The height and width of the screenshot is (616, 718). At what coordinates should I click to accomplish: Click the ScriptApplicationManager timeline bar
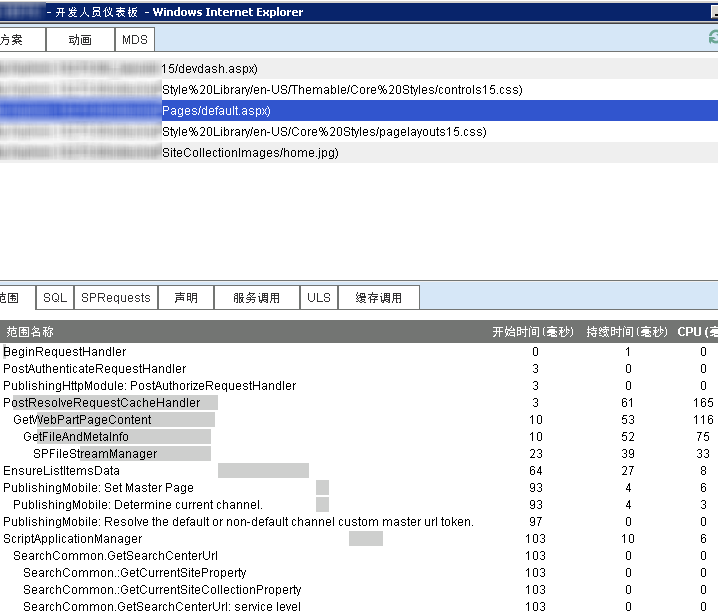click(x=366, y=538)
